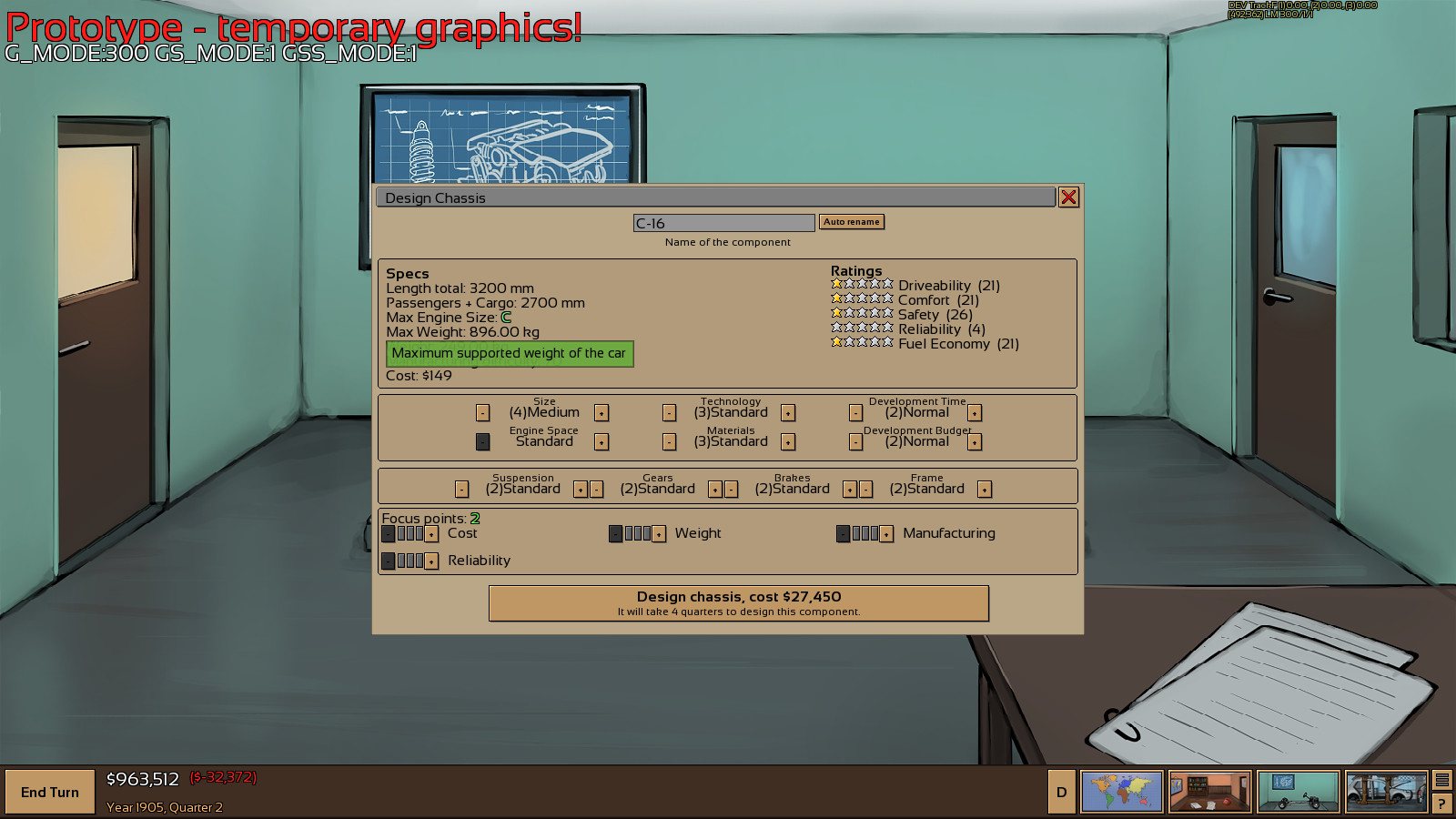
Task: Decrease the Weight focus point
Action: click(613, 533)
